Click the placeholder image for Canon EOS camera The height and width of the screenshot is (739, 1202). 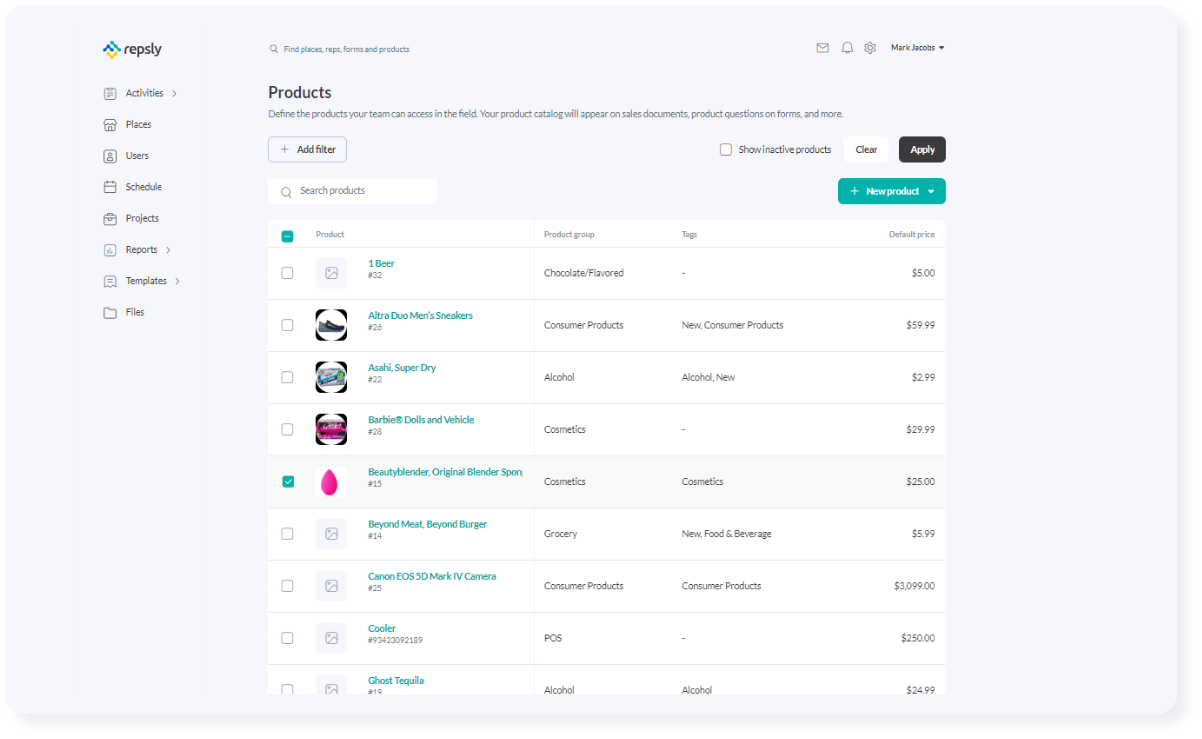[331, 586]
